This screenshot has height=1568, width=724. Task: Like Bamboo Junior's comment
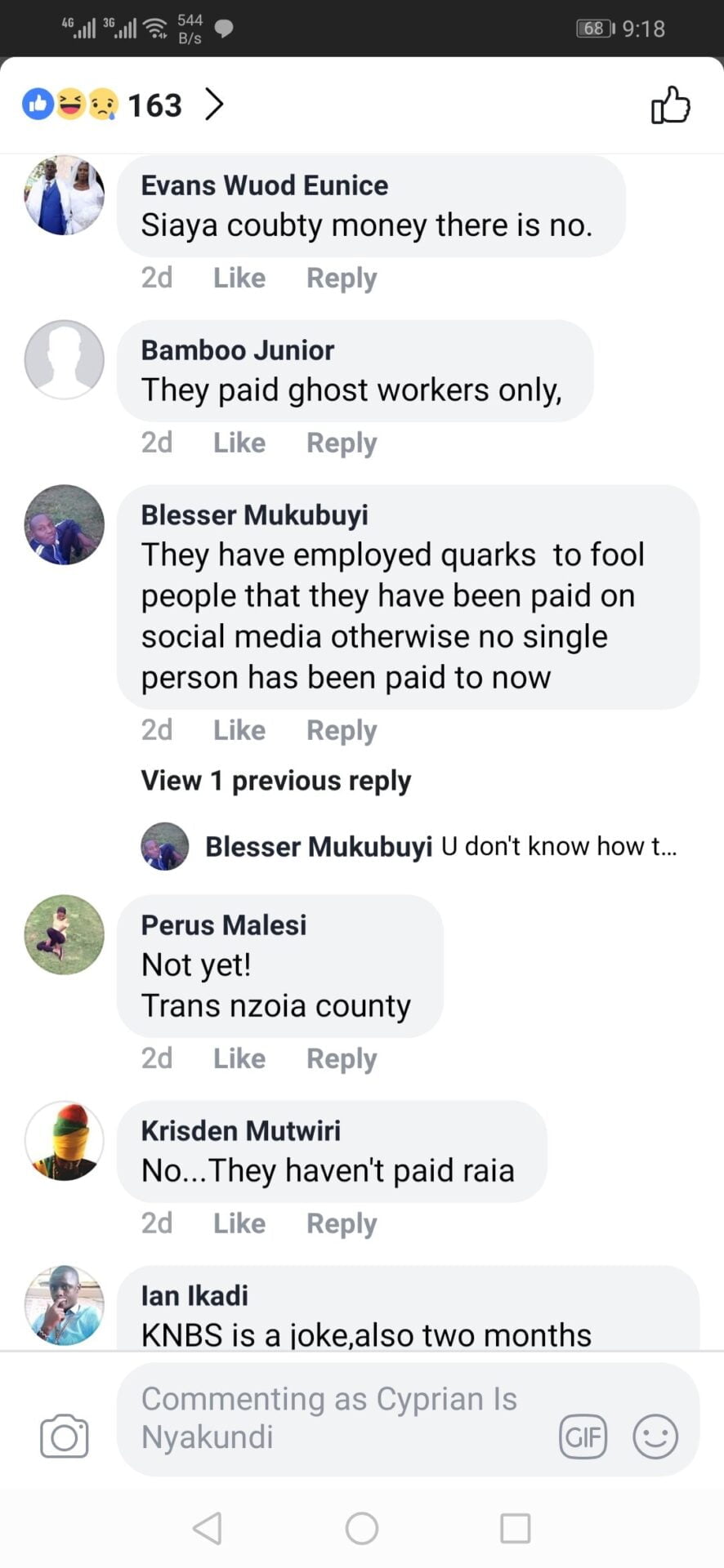click(239, 443)
